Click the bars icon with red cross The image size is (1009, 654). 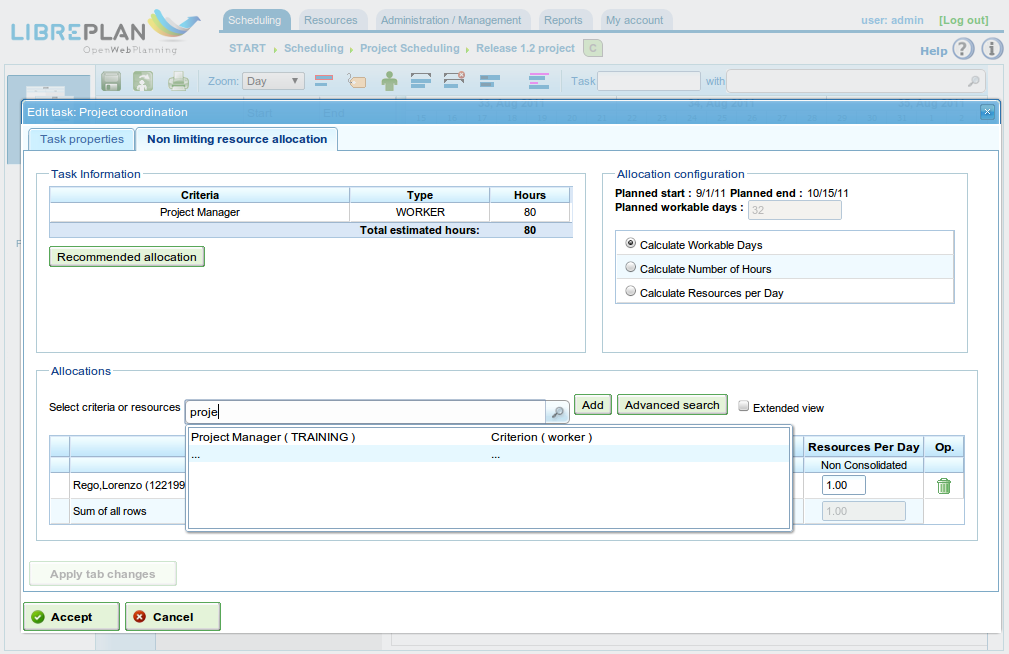point(454,80)
